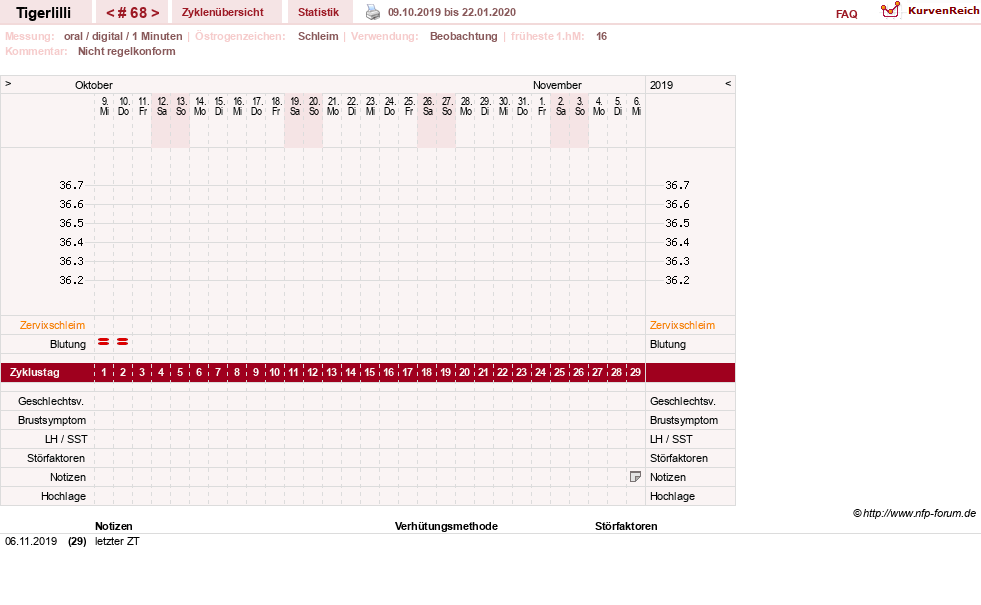The height and width of the screenshot is (605, 981).
Task: Click the left Brustsymptom row label
Action: [x=52, y=420]
